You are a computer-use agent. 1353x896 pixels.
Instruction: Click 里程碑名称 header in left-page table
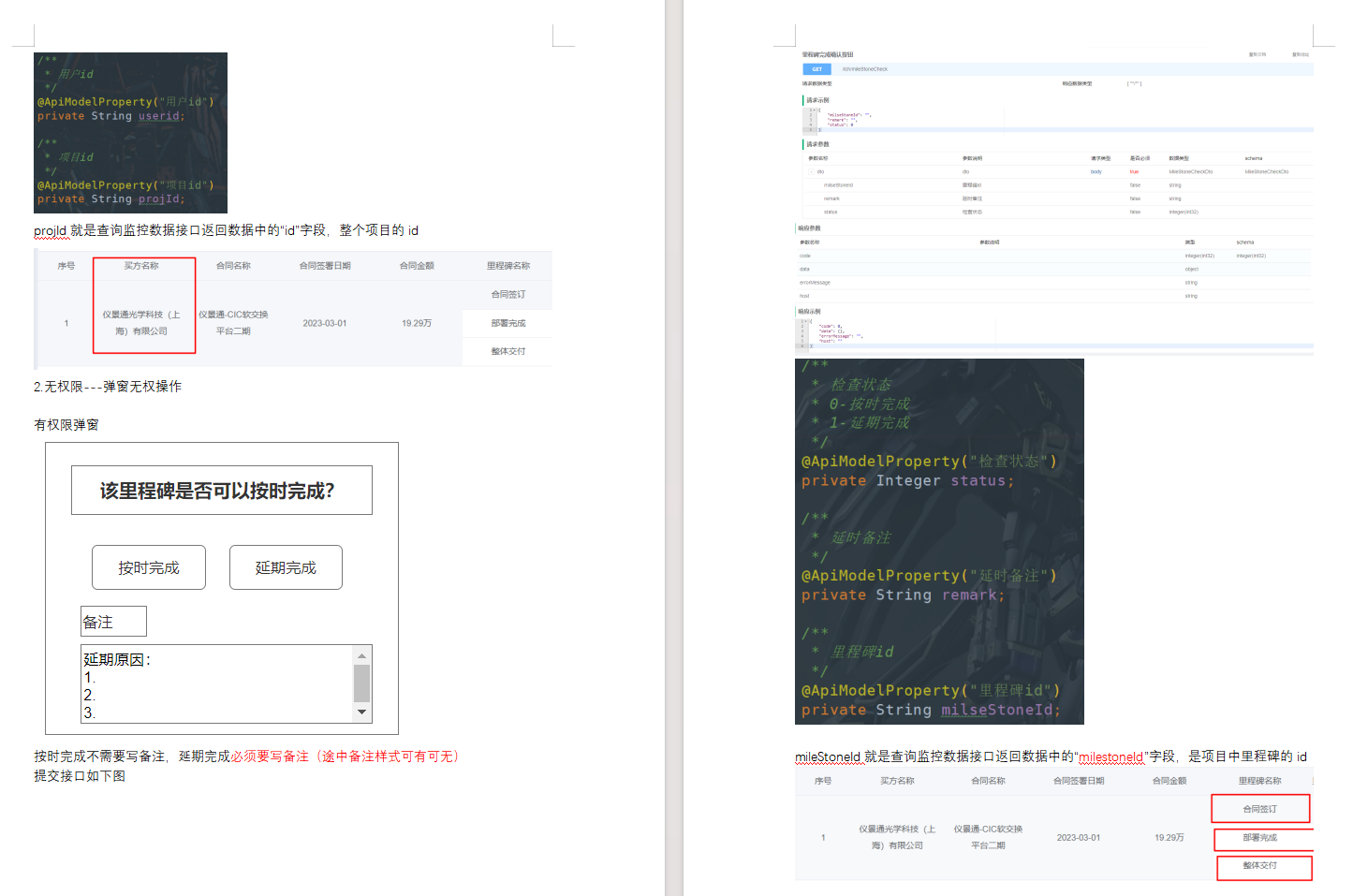point(508,266)
